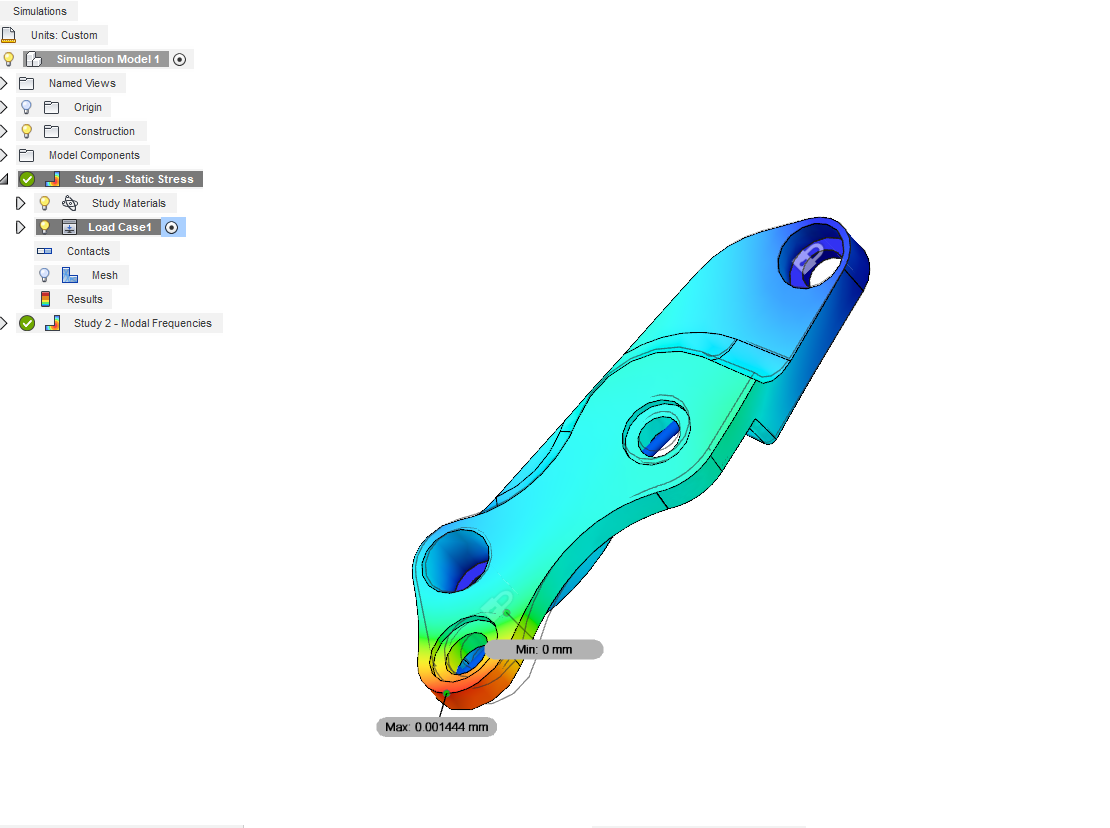Select the Model Components folder item

pyautogui.click(x=94, y=155)
